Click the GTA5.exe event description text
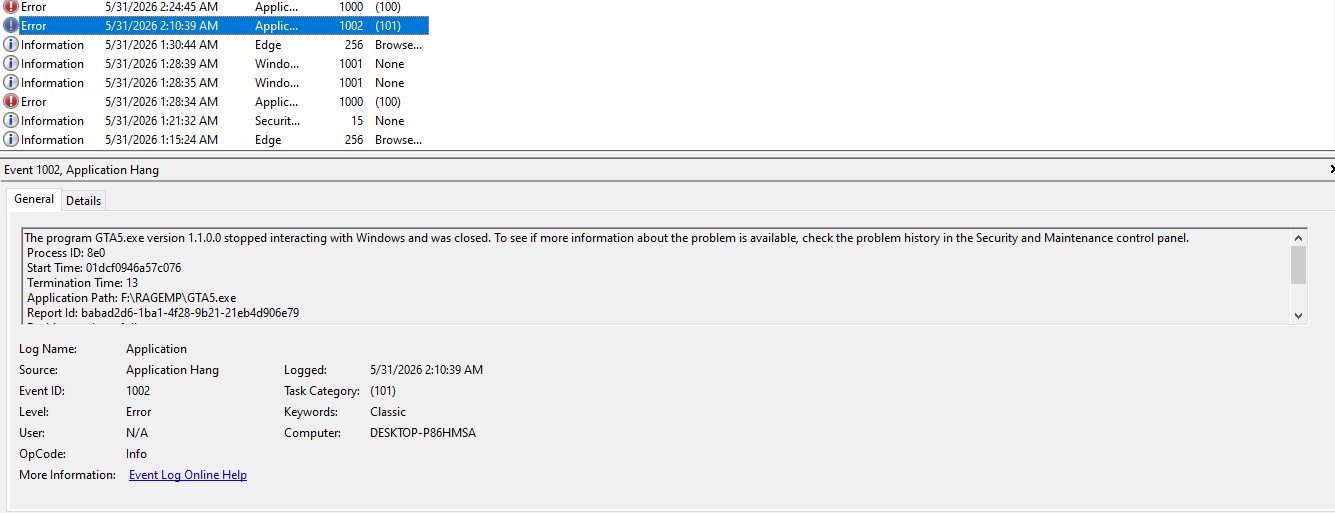The width and height of the screenshot is (1335, 513). [606, 238]
